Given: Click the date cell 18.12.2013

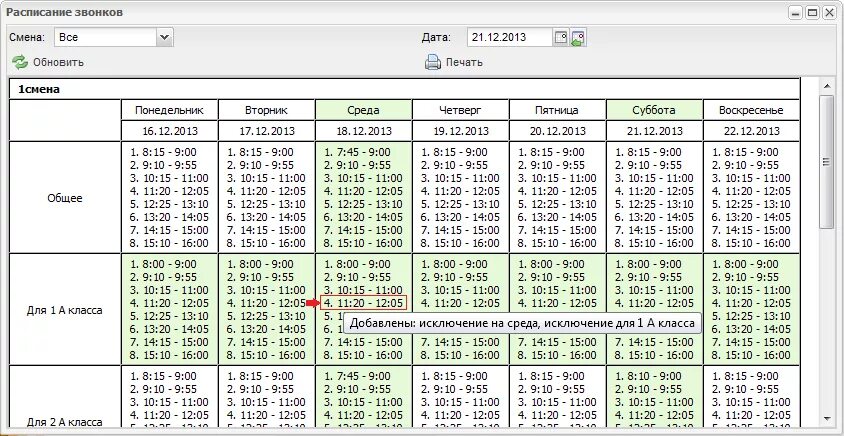Looking at the screenshot, I should click(x=363, y=131).
